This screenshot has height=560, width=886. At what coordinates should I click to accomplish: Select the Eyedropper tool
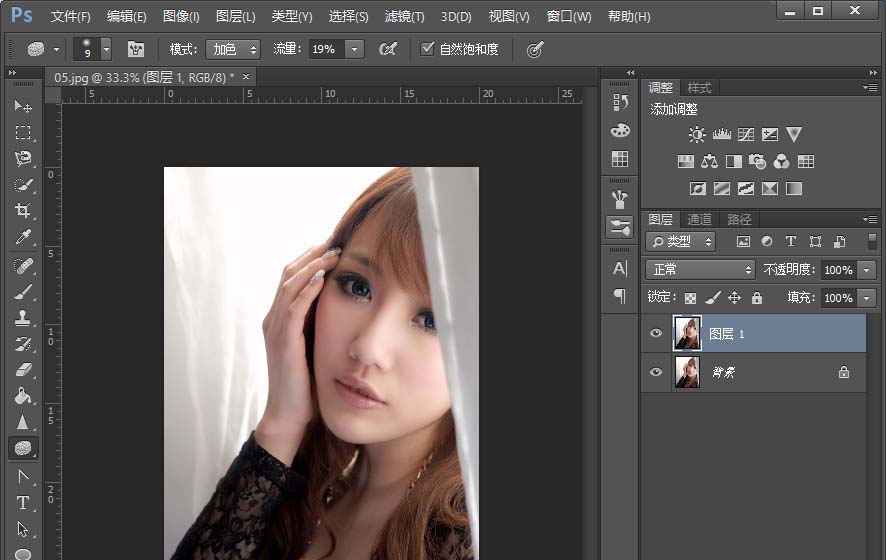point(22,237)
